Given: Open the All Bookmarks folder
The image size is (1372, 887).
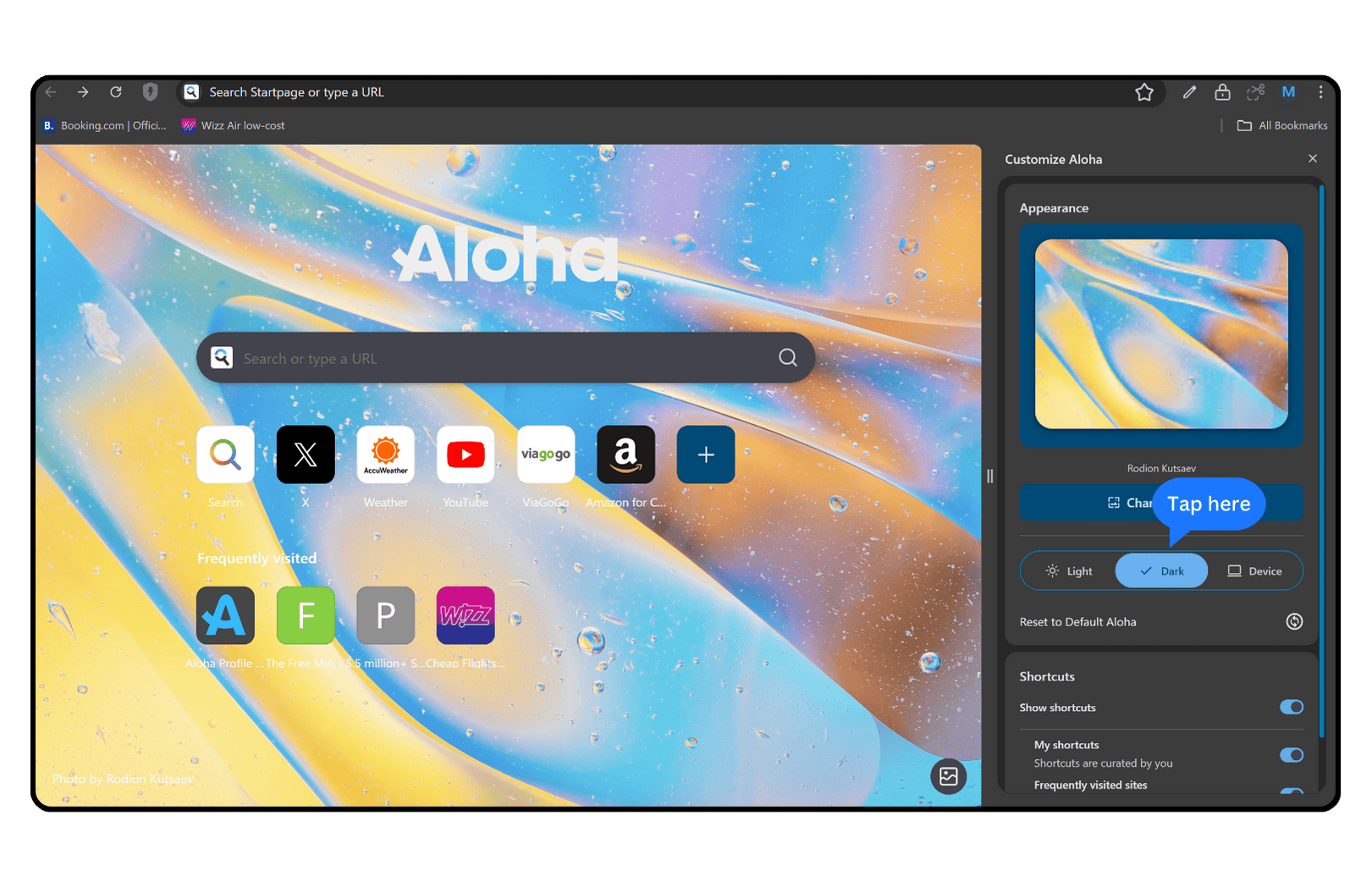Looking at the screenshot, I should (x=1282, y=125).
